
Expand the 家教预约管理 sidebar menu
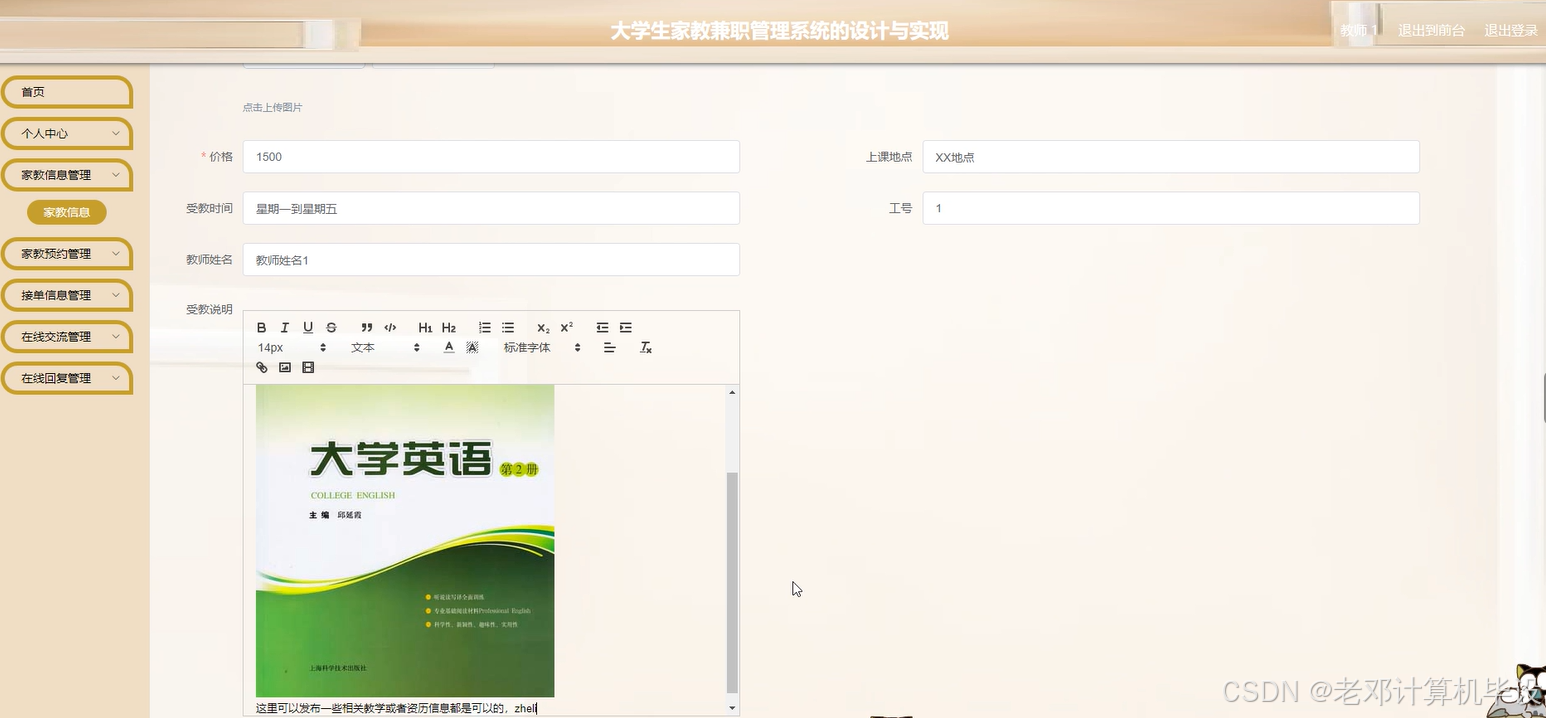[66, 254]
